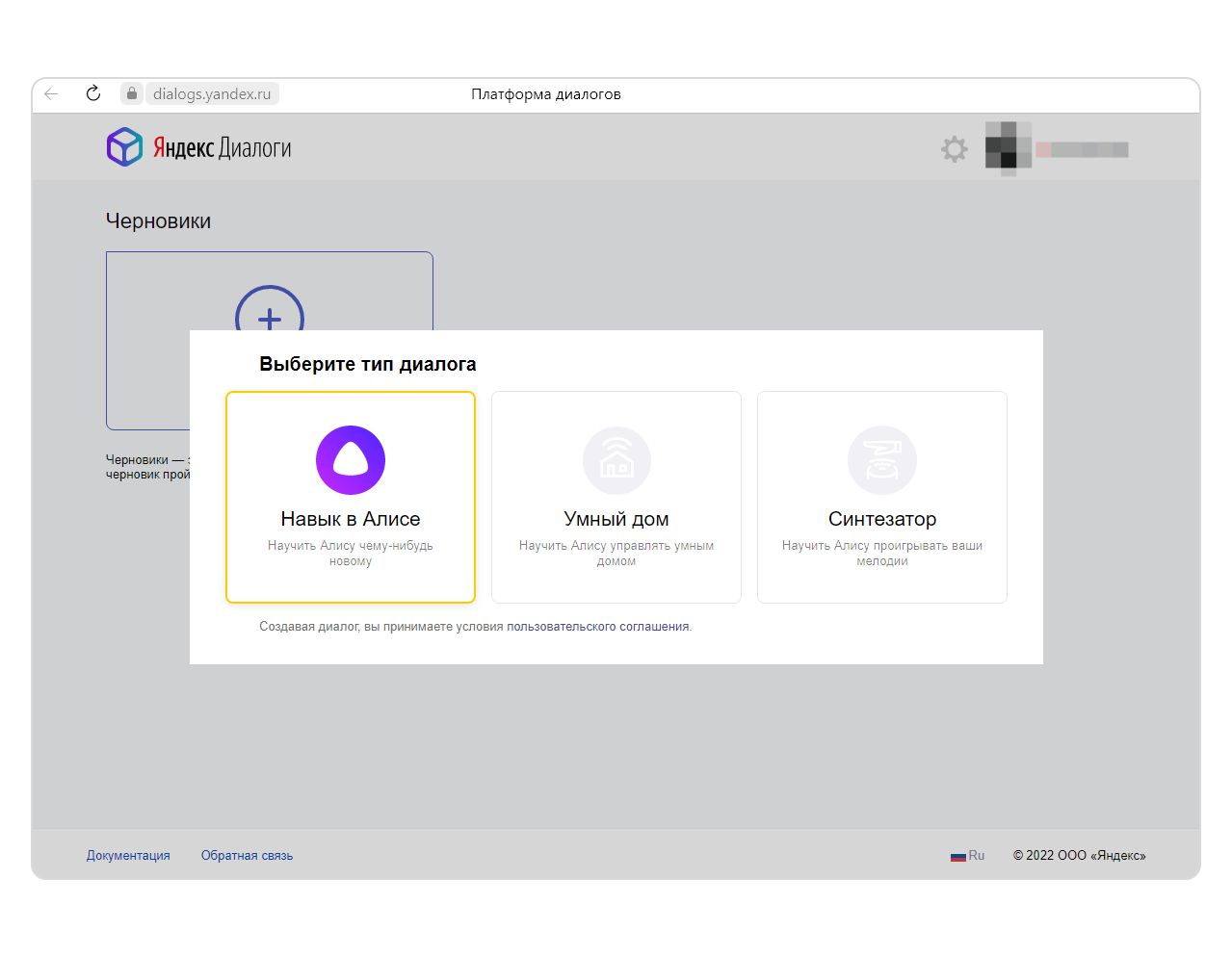This screenshot has width=1232, height=957.
Task: Click the smart home icon
Action: (x=616, y=460)
